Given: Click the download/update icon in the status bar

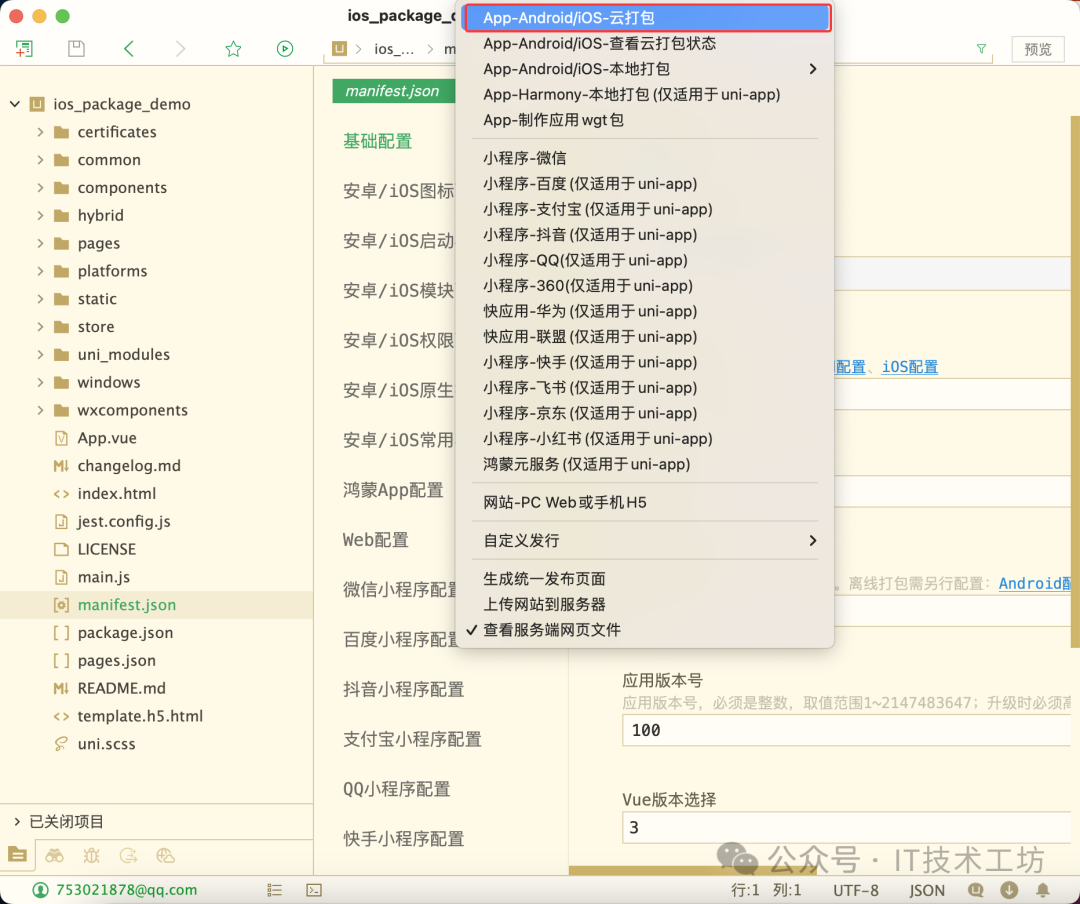Looking at the screenshot, I should point(1008,890).
